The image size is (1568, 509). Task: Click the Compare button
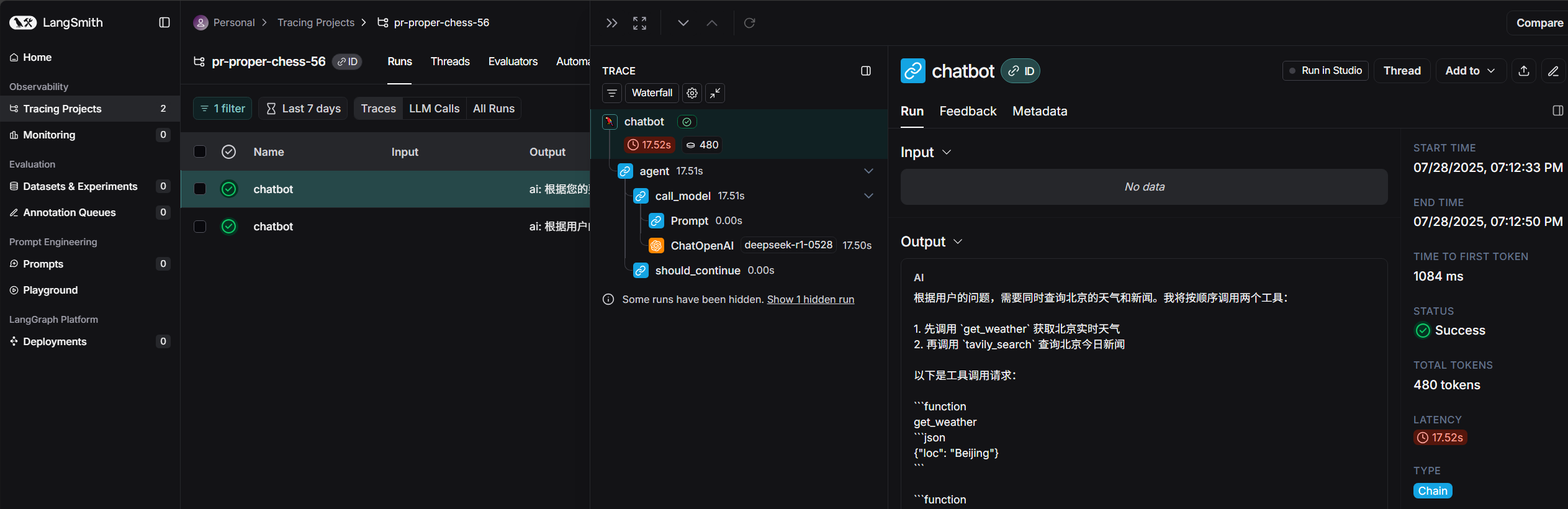[1539, 23]
